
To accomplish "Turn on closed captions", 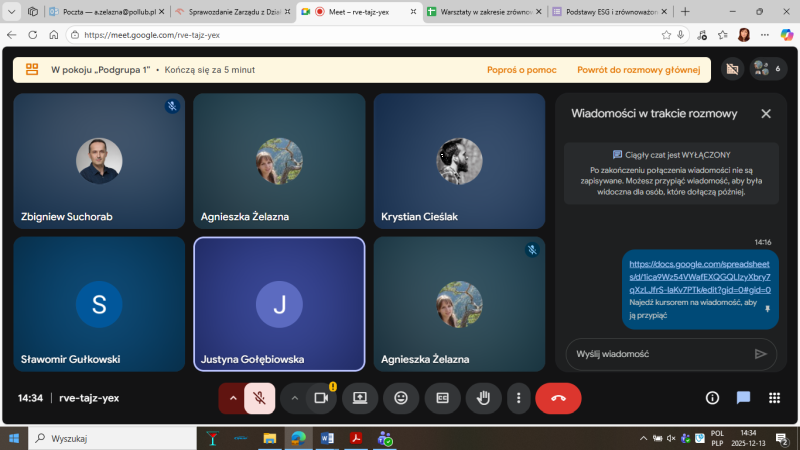I will coord(442,397).
